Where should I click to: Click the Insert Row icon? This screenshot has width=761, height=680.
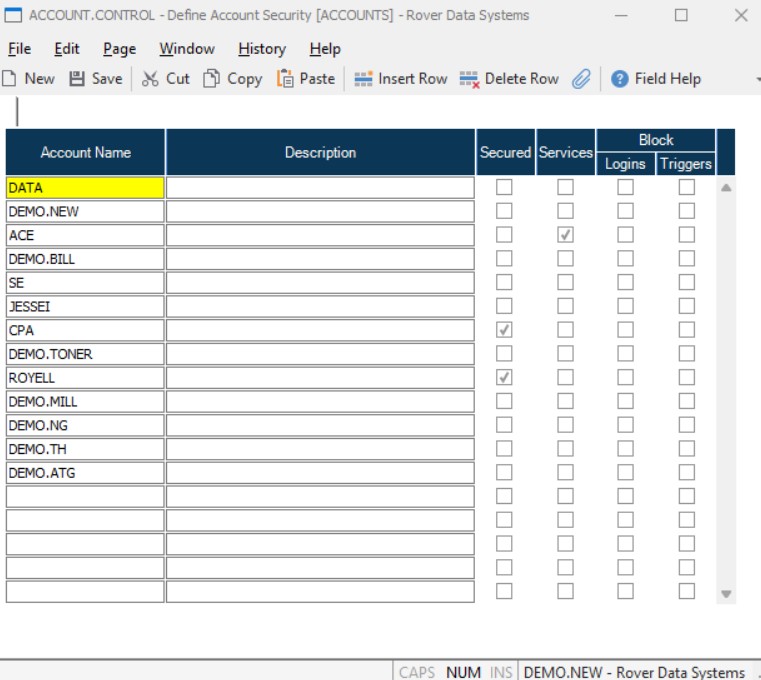363,79
